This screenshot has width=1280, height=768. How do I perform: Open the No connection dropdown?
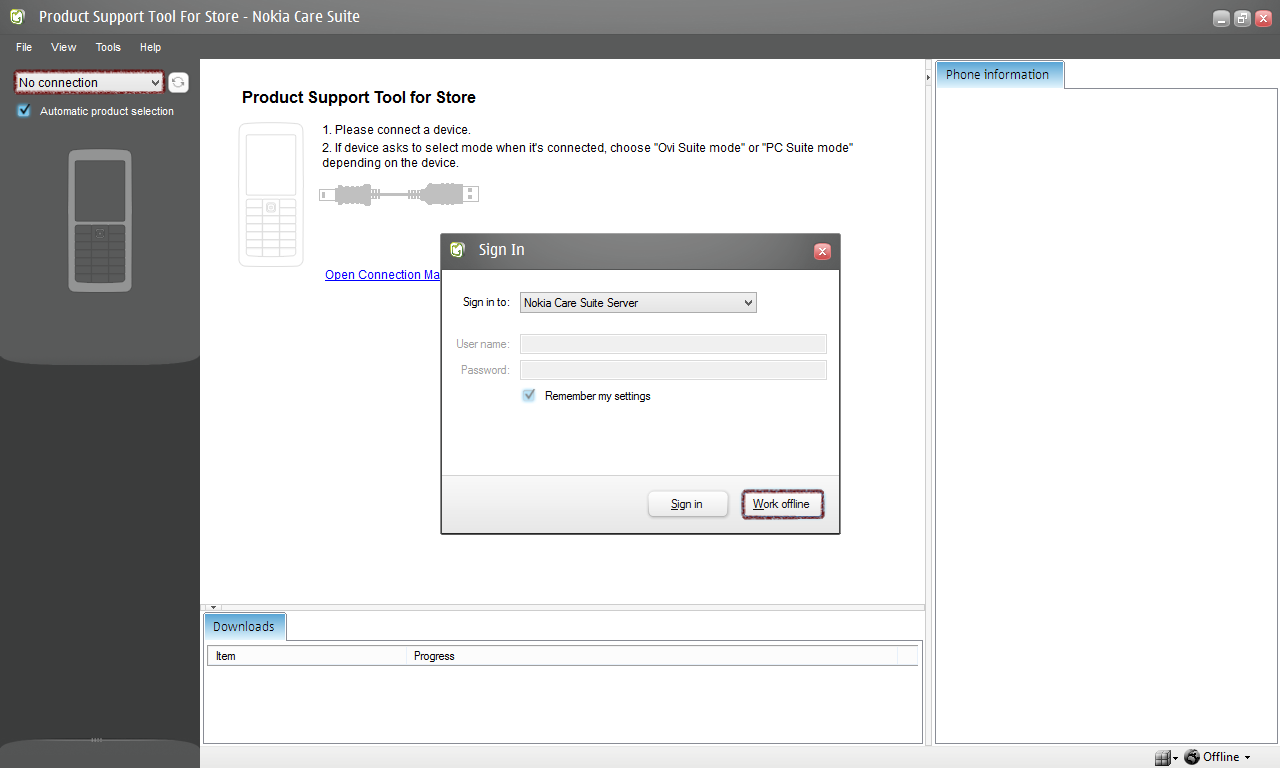coord(89,83)
